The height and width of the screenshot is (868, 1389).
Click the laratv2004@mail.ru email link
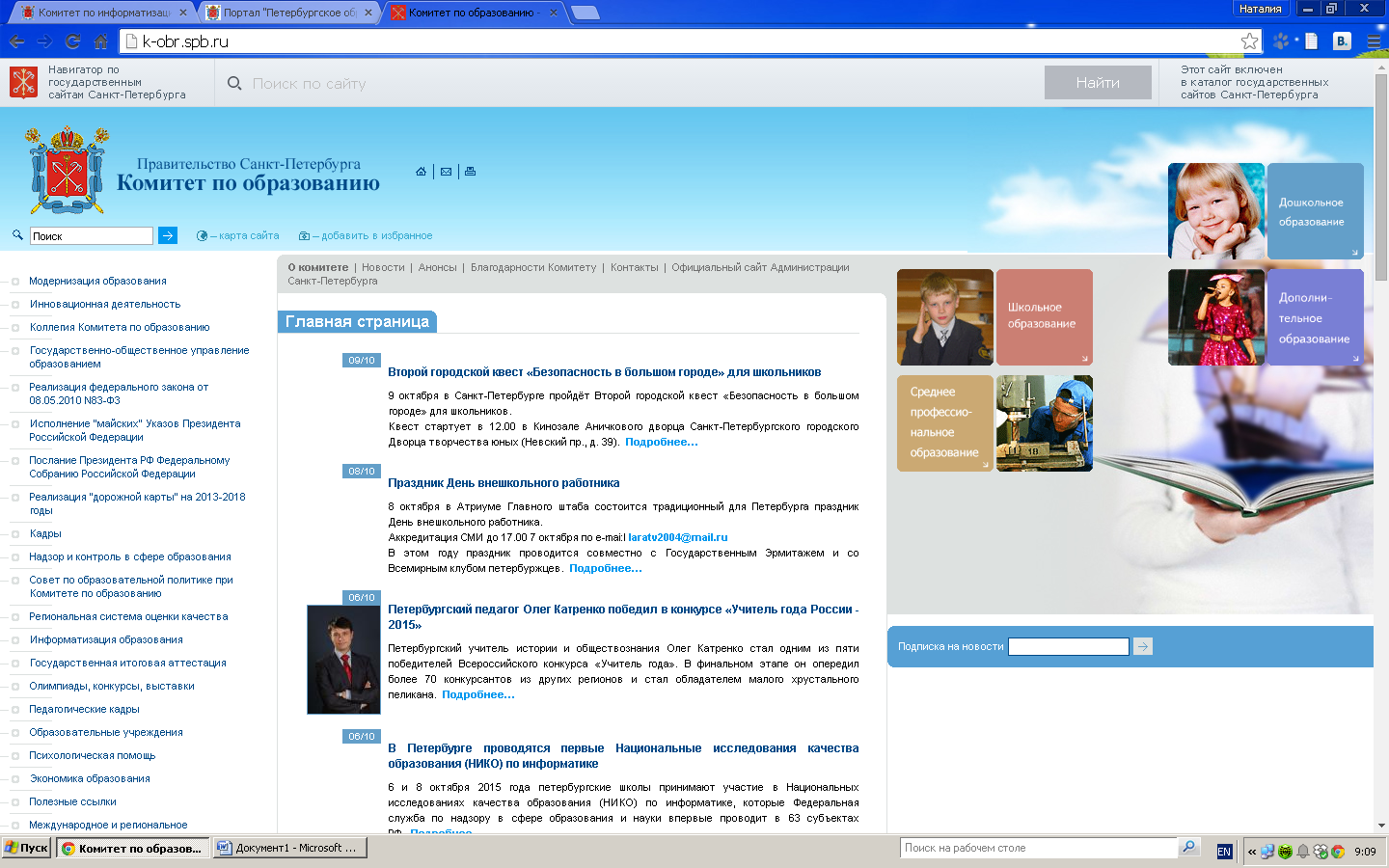[x=678, y=537]
